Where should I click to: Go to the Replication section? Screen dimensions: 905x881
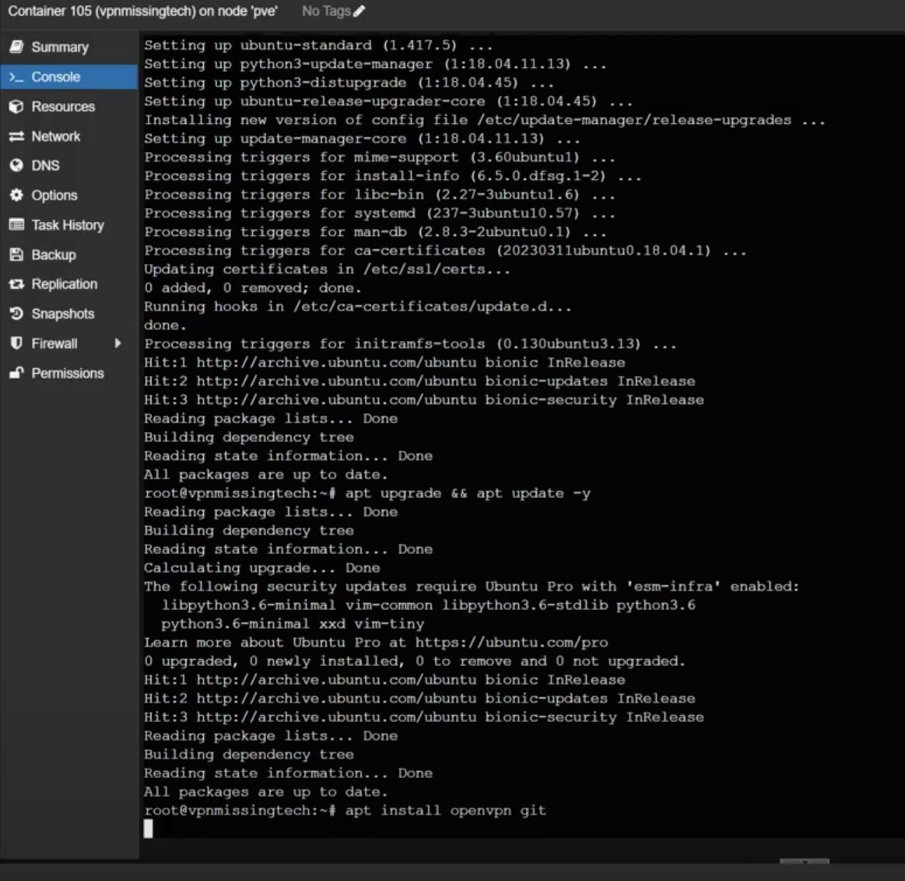point(64,285)
